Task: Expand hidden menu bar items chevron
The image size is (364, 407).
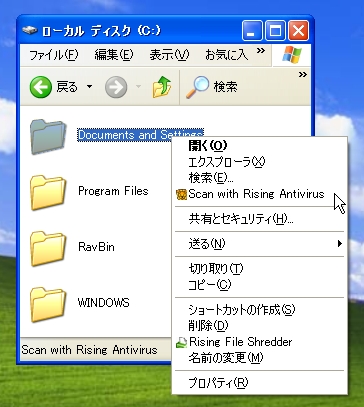Action: pyautogui.click(x=261, y=51)
